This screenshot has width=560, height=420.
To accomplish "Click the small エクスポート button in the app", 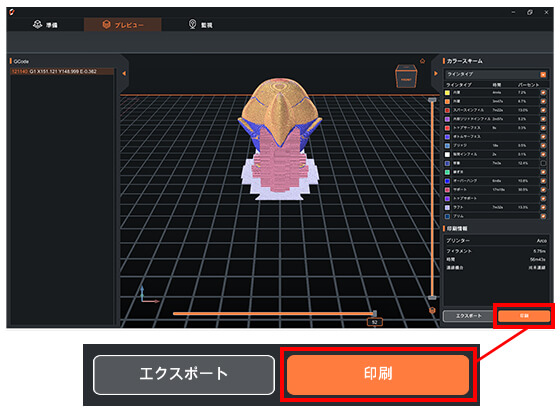I will click(469, 316).
